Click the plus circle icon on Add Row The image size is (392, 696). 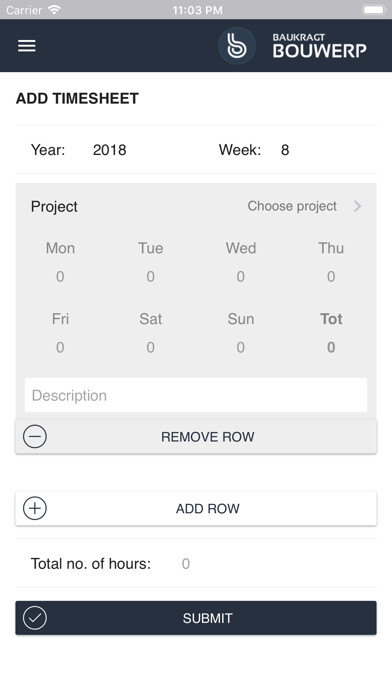click(35, 508)
